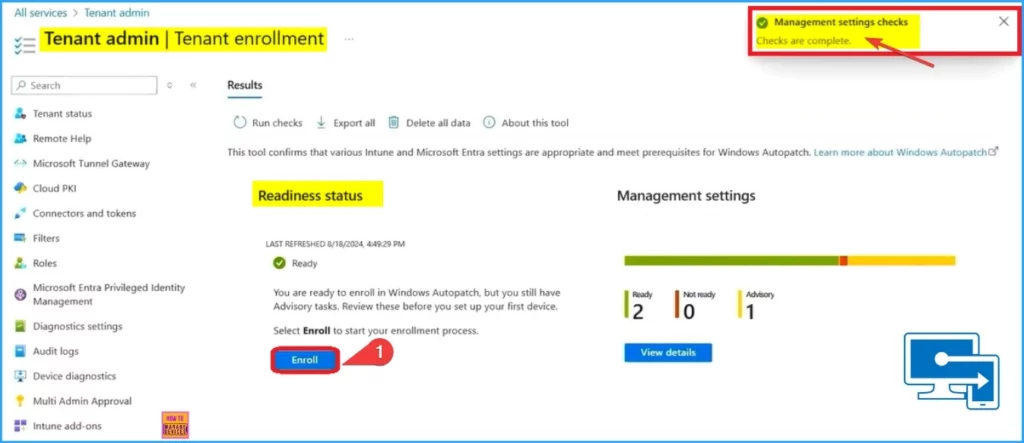Open Microsoft Entra Privileged Identity Management
Viewport: 1024px width, 443px height.
[109, 295]
